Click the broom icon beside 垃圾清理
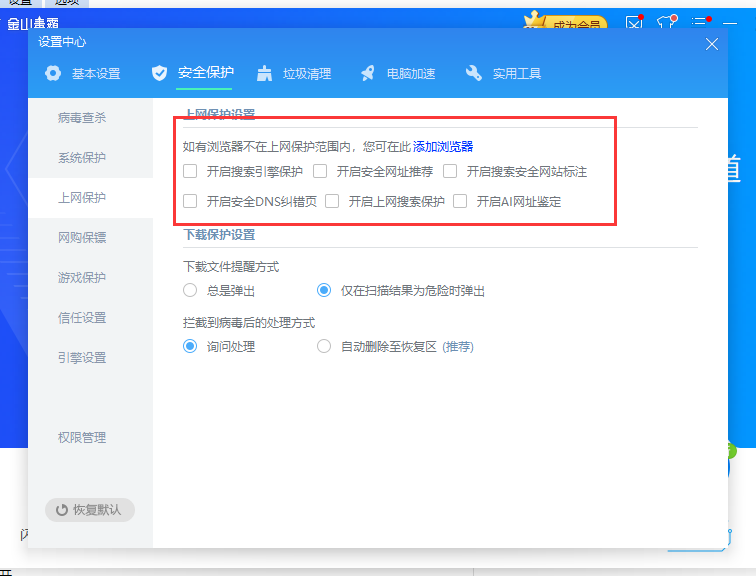 tap(264, 73)
